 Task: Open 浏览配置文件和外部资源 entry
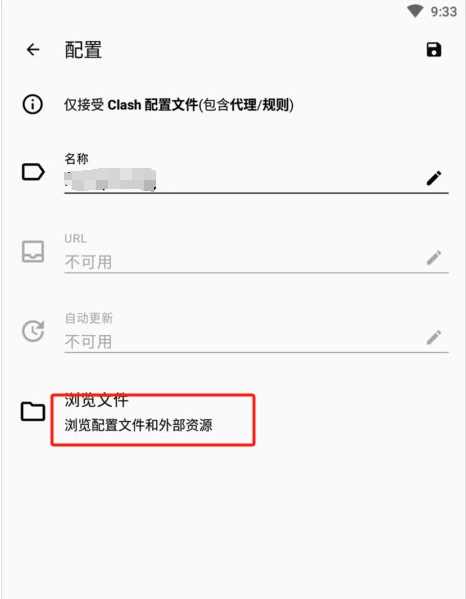coord(138,425)
